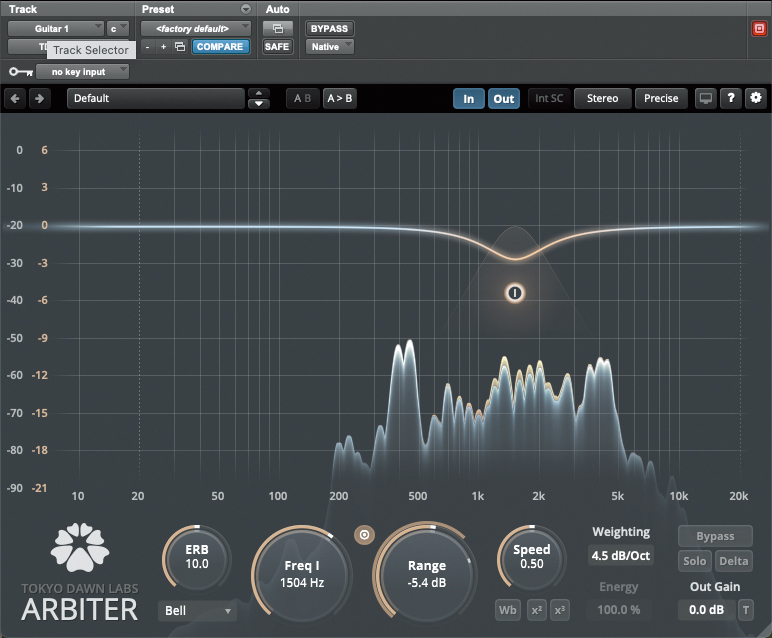Open insert position c dropdown
This screenshot has width=772, height=638.
tap(118, 29)
